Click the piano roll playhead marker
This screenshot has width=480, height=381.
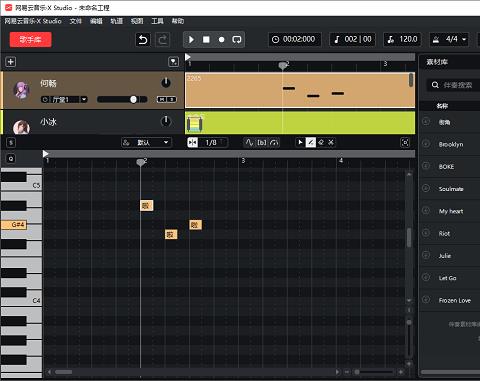141,162
